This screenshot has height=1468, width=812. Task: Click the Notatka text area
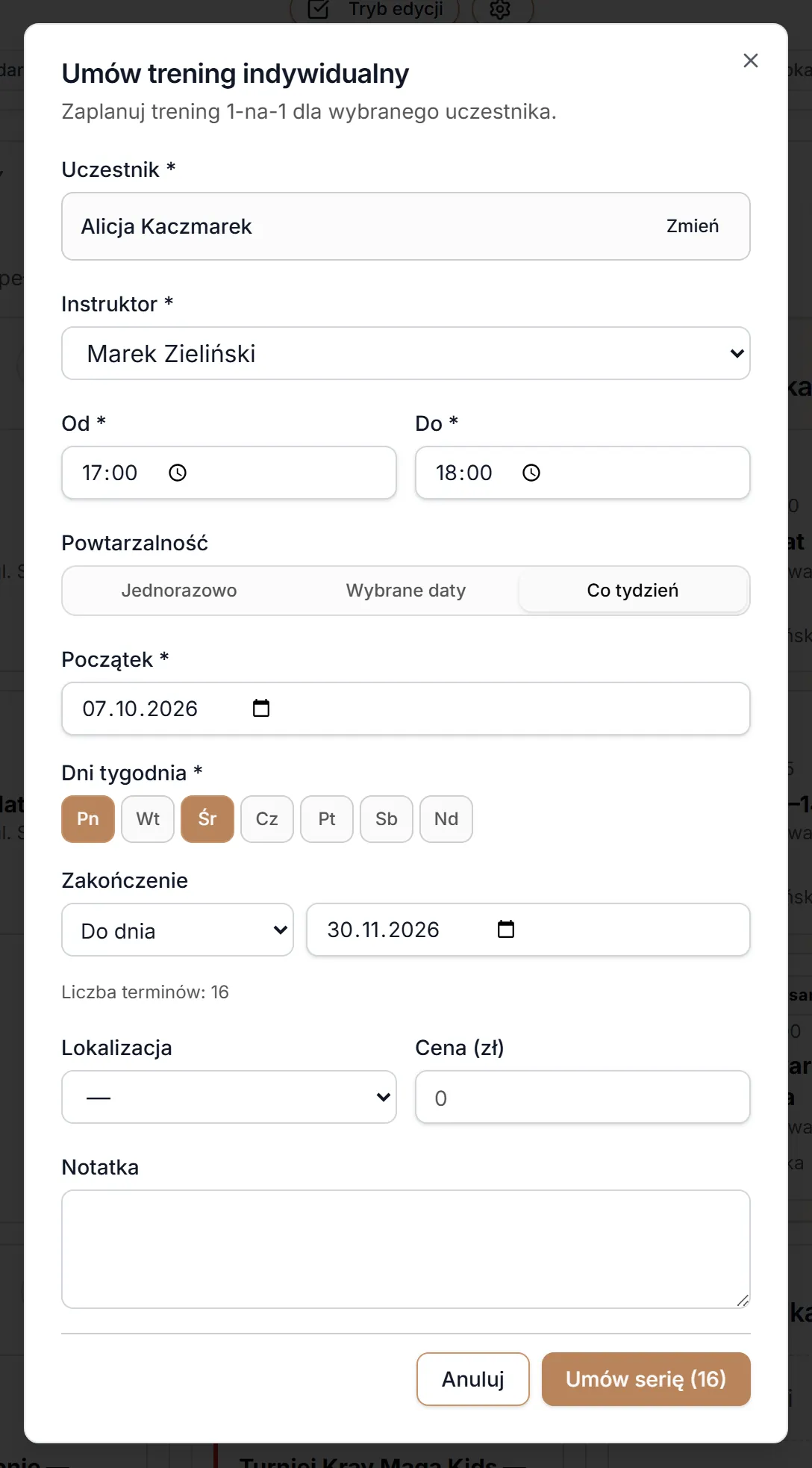pyautogui.click(x=406, y=1249)
